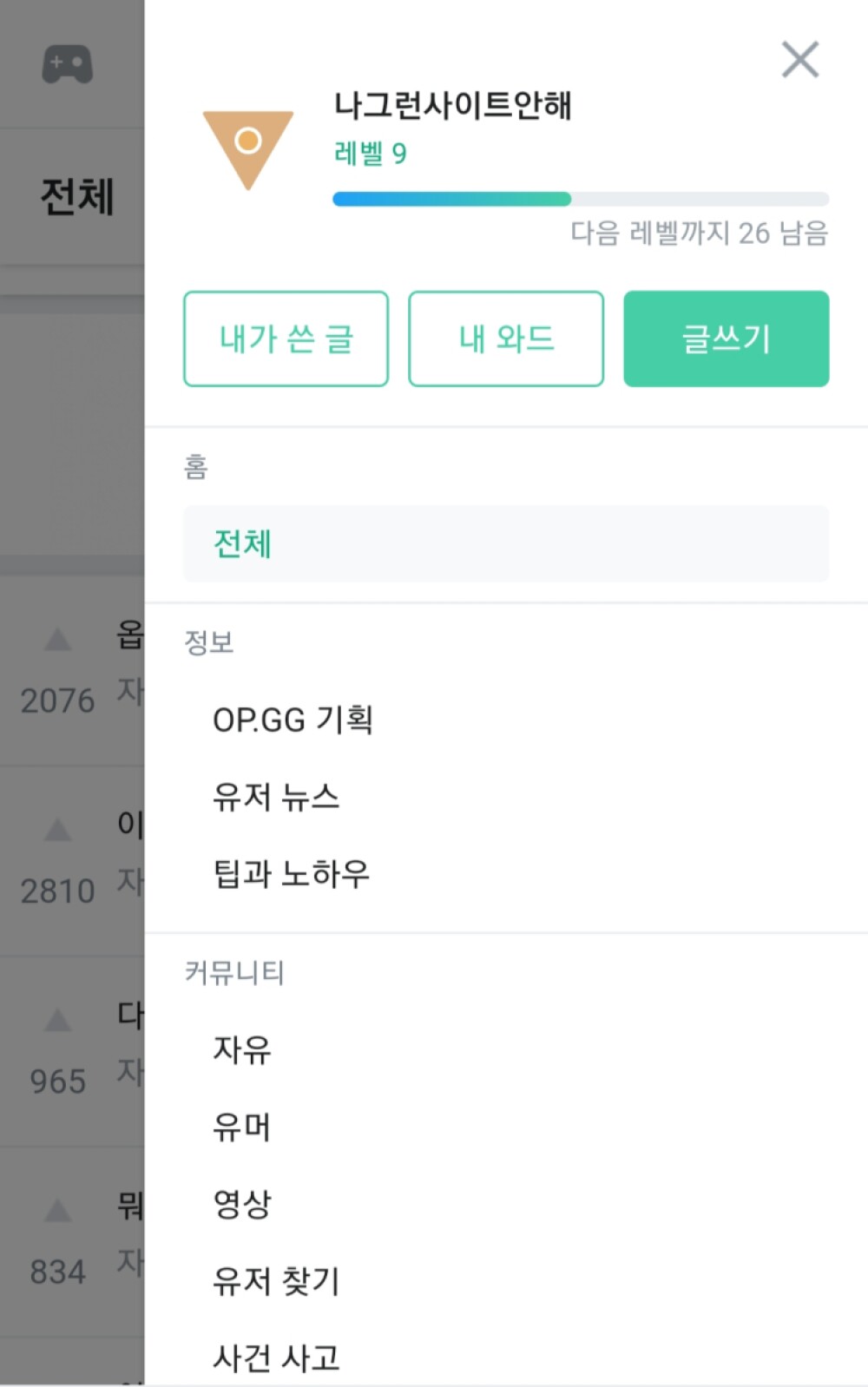
Task: Tap the green 글쓰기 write button
Action: click(727, 339)
